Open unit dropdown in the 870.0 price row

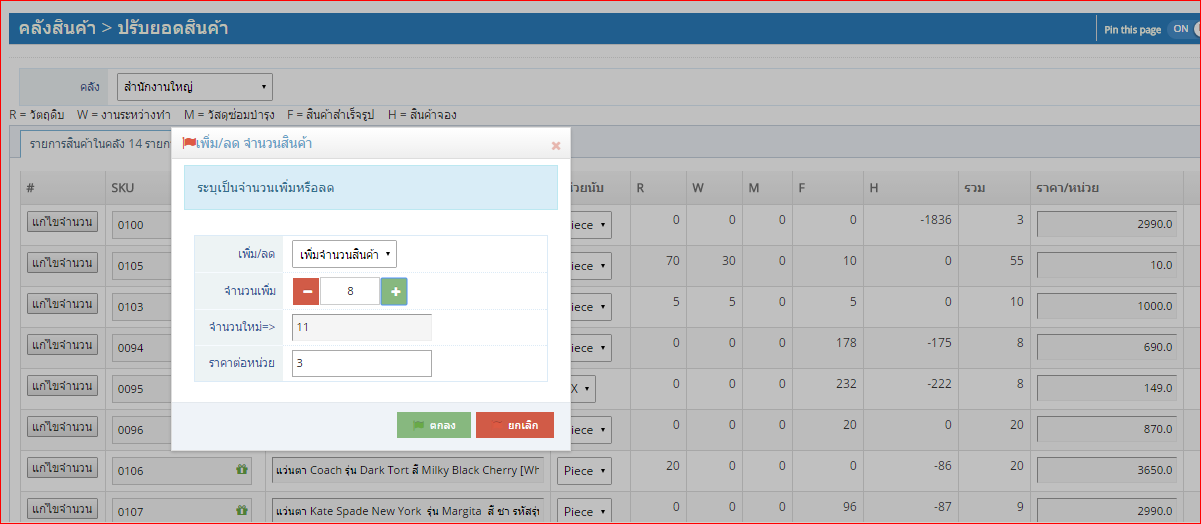(x=591, y=430)
